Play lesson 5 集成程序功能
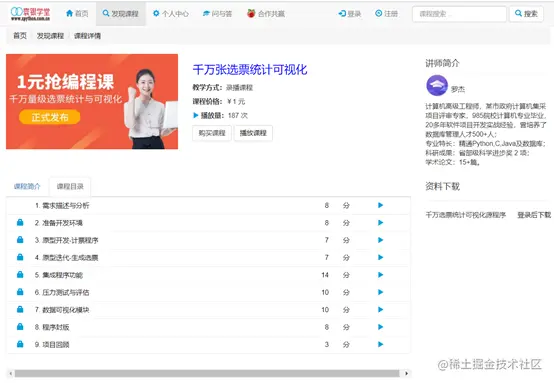Screen dimensions: 554x383 pyautogui.click(x=381, y=275)
